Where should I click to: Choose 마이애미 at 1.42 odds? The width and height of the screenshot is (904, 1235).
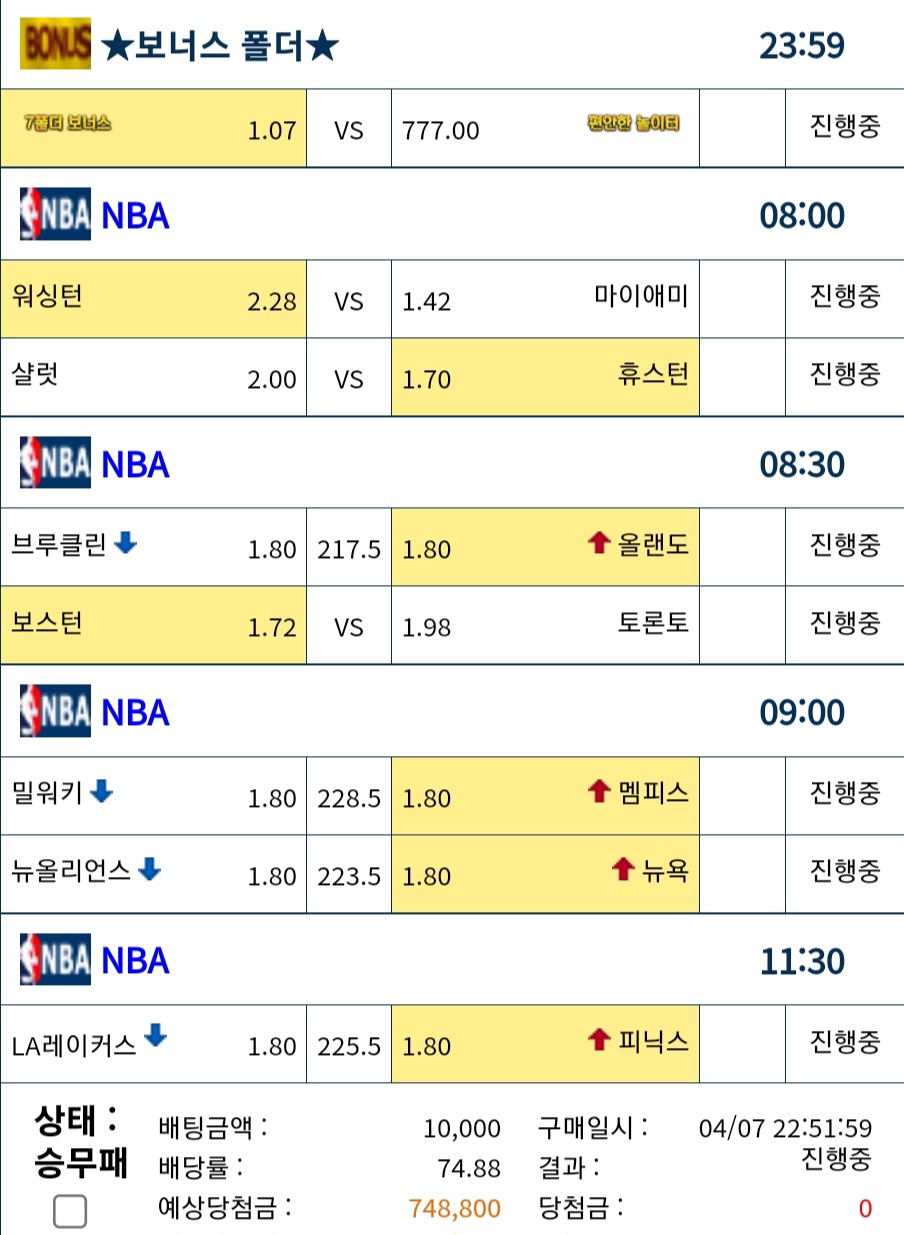[x=545, y=299]
